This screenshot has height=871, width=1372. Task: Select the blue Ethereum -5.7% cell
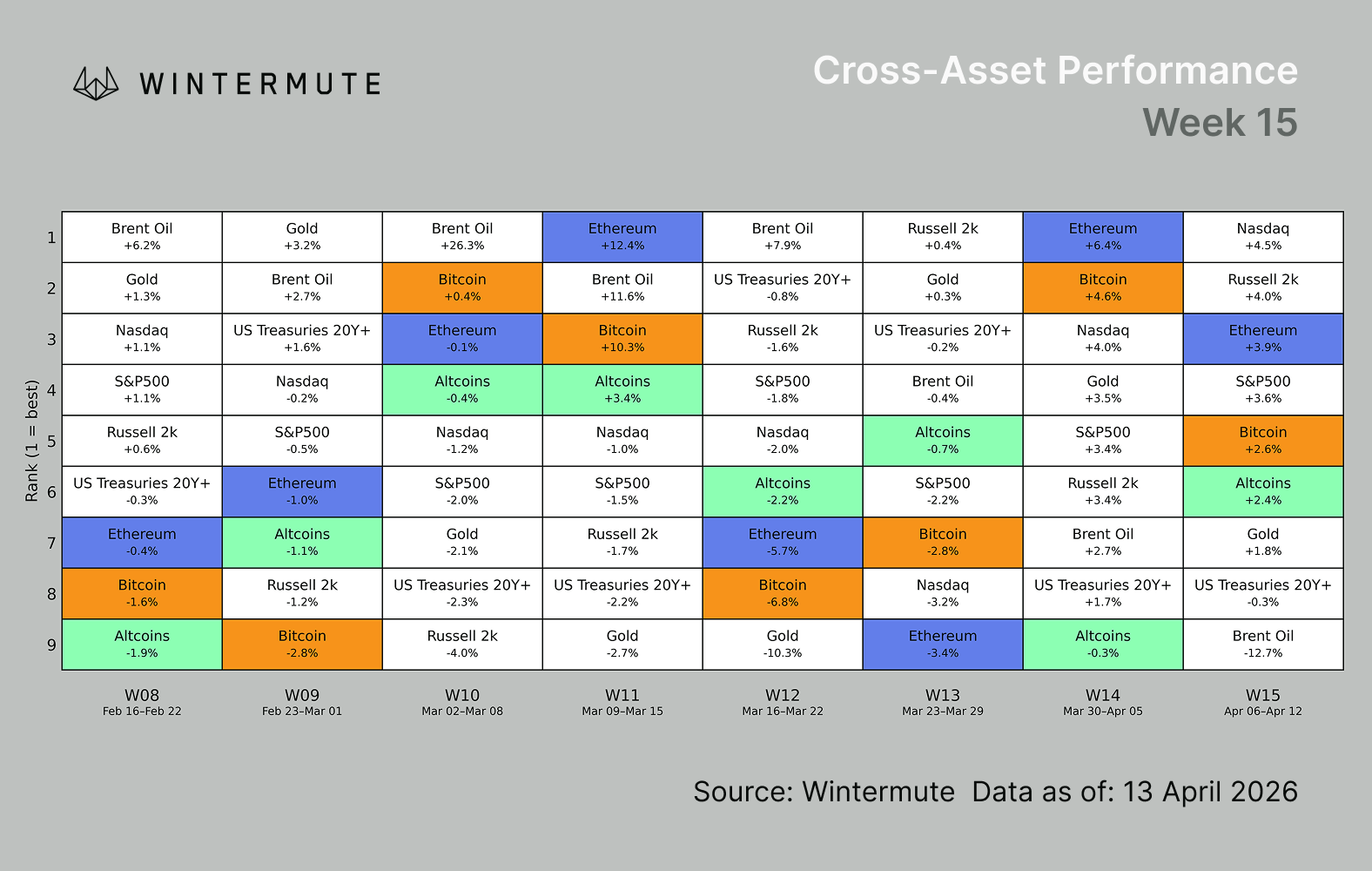point(783,543)
